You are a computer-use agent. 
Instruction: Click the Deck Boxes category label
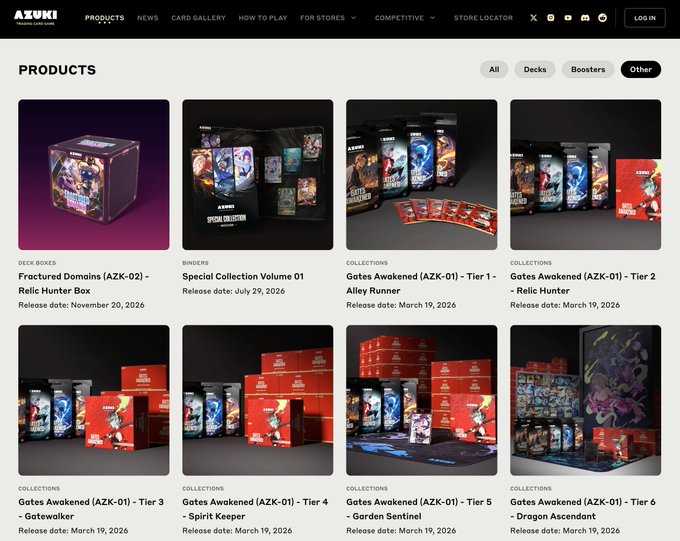pyautogui.click(x=37, y=263)
